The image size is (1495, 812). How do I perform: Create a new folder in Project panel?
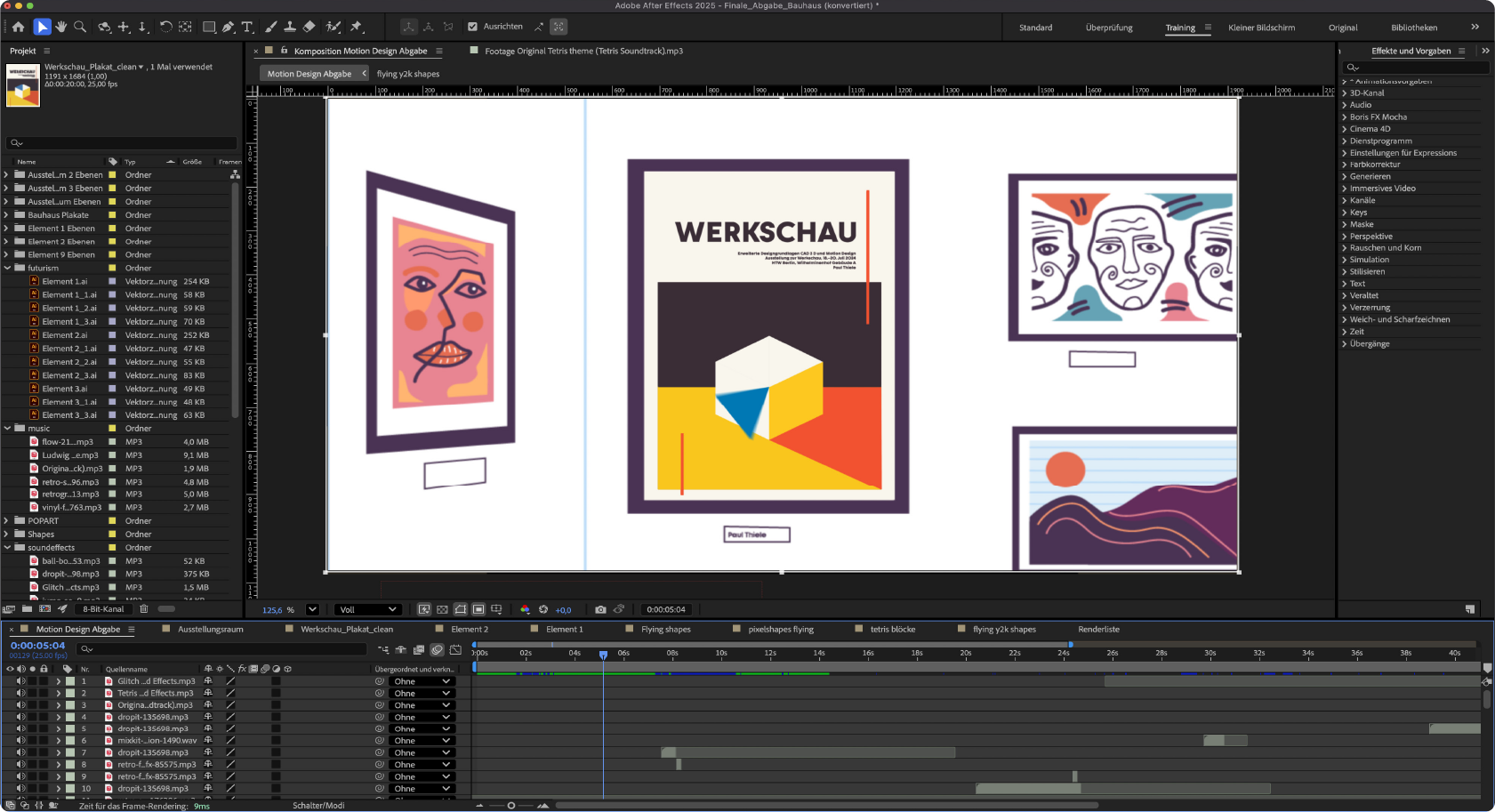coord(27,609)
